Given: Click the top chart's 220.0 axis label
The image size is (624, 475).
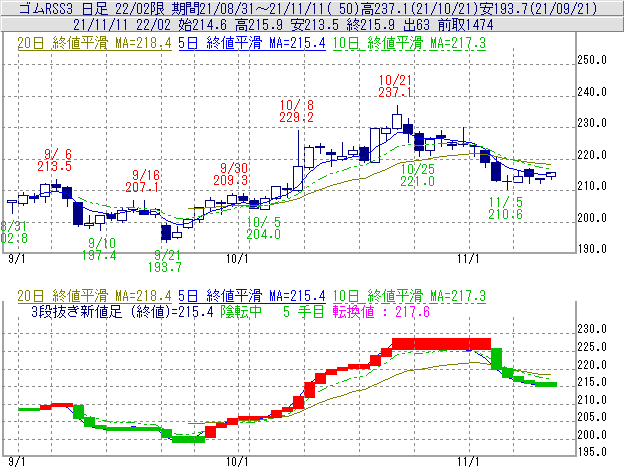Looking at the screenshot, I should point(592,155).
